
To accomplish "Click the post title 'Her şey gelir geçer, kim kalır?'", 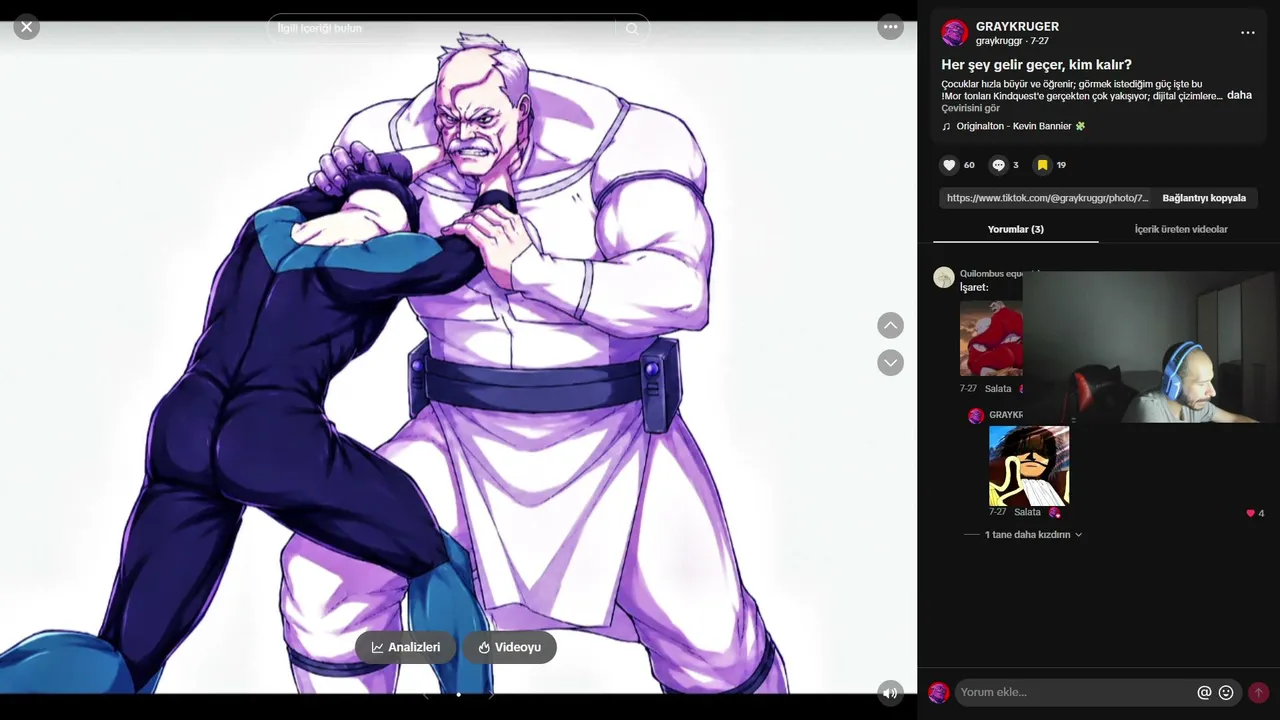I will [x=1036, y=65].
